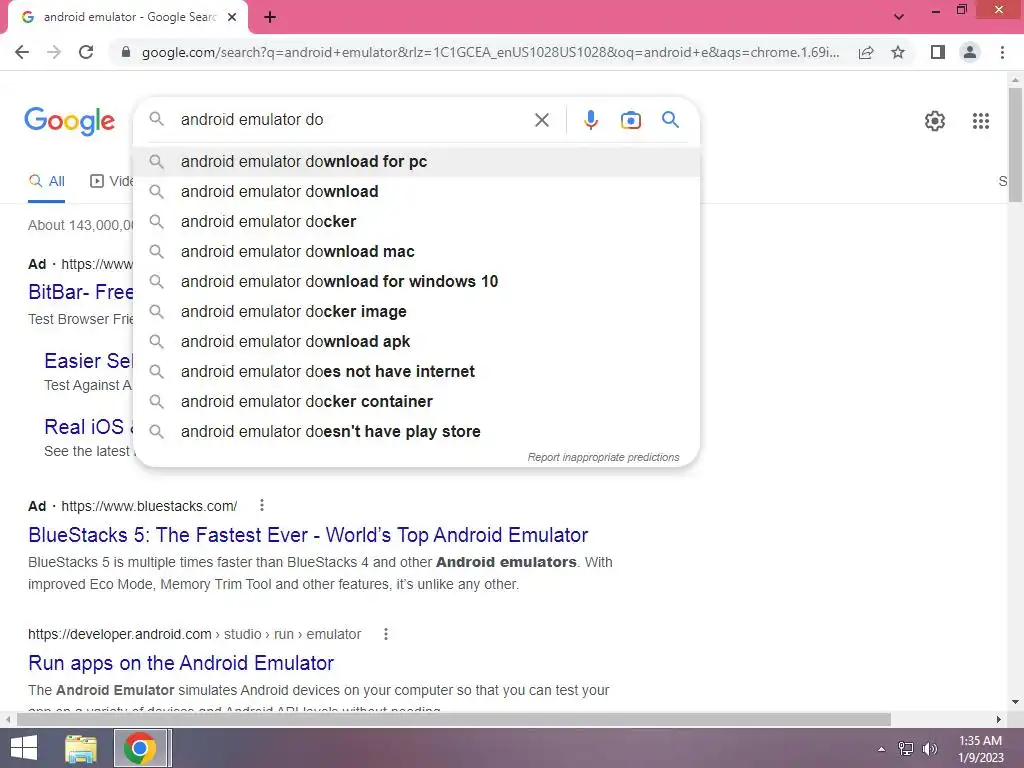
Task: Share this page icon in address bar
Action: click(x=866, y=52)
